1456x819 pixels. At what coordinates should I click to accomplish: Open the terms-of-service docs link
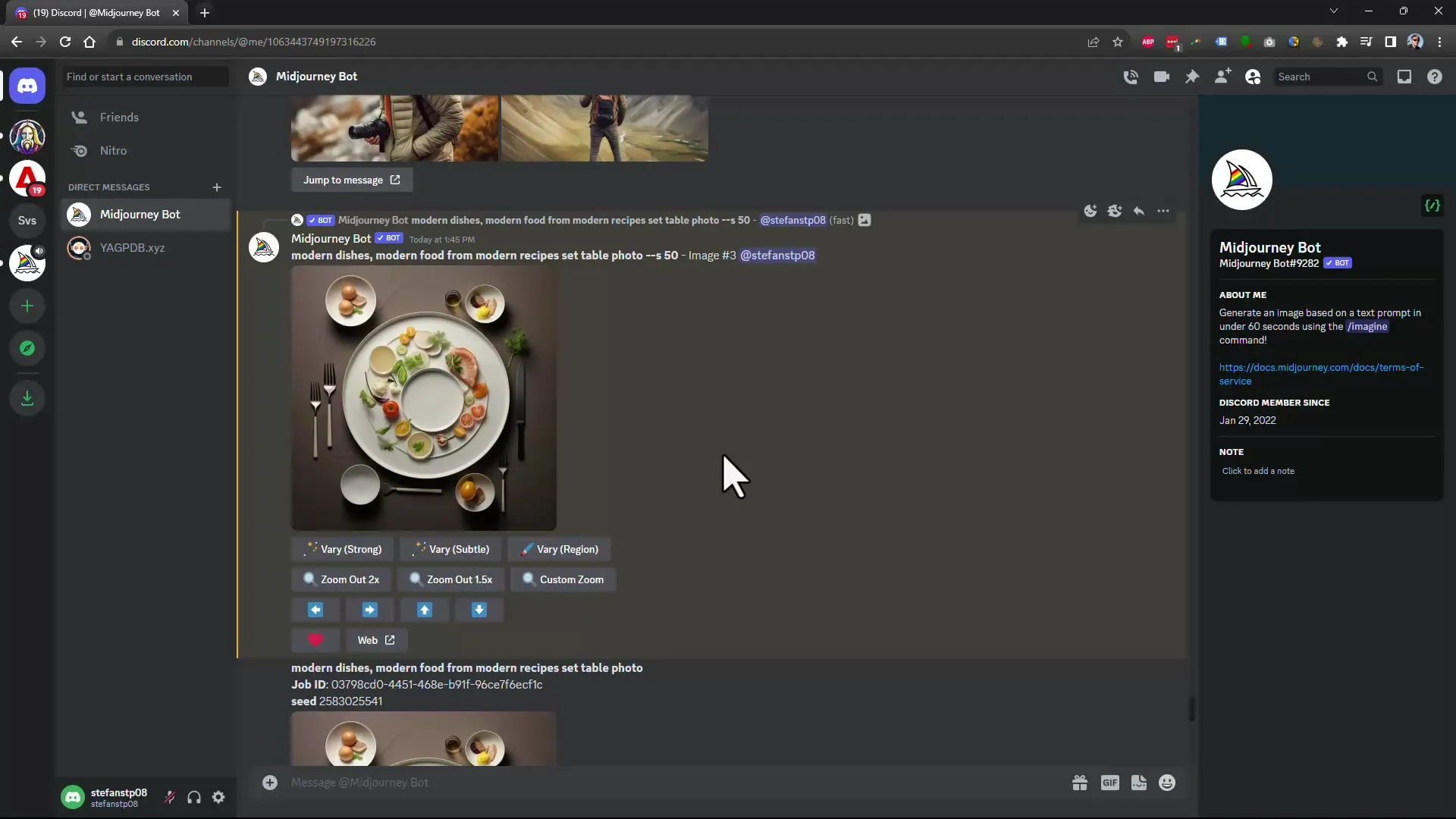1321,374
